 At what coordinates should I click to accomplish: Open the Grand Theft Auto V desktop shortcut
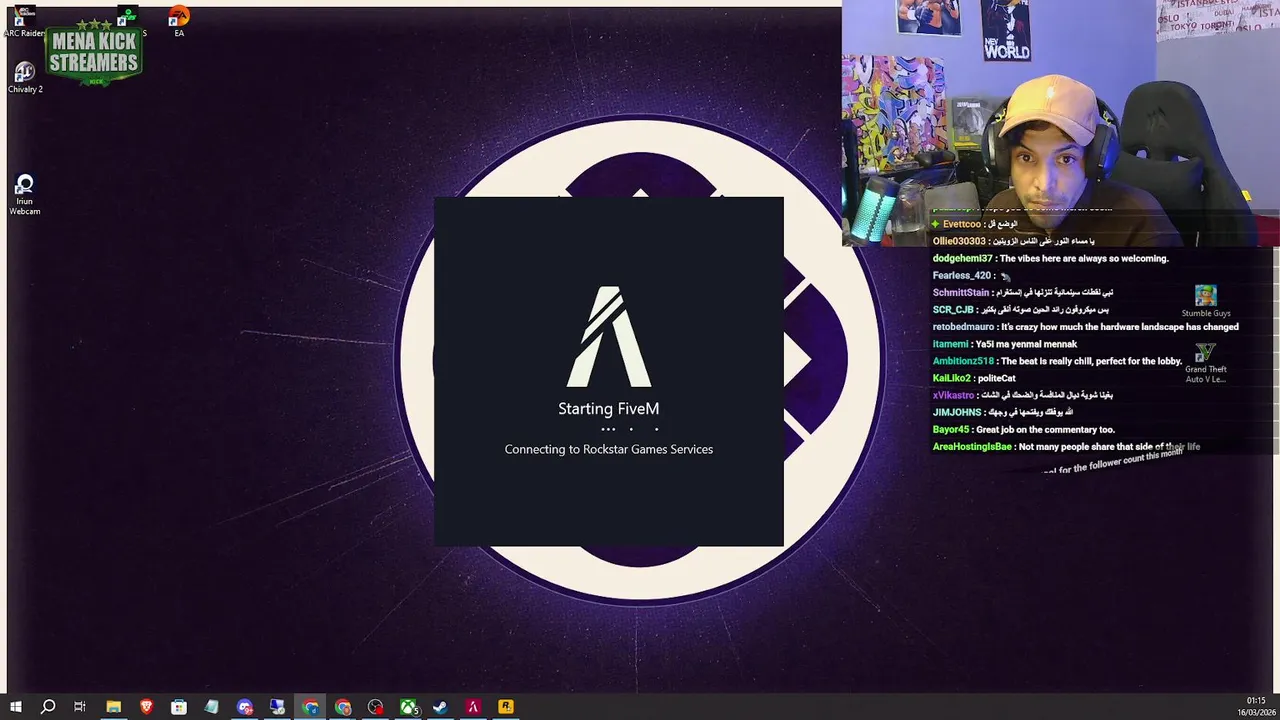pos(1206,364)
